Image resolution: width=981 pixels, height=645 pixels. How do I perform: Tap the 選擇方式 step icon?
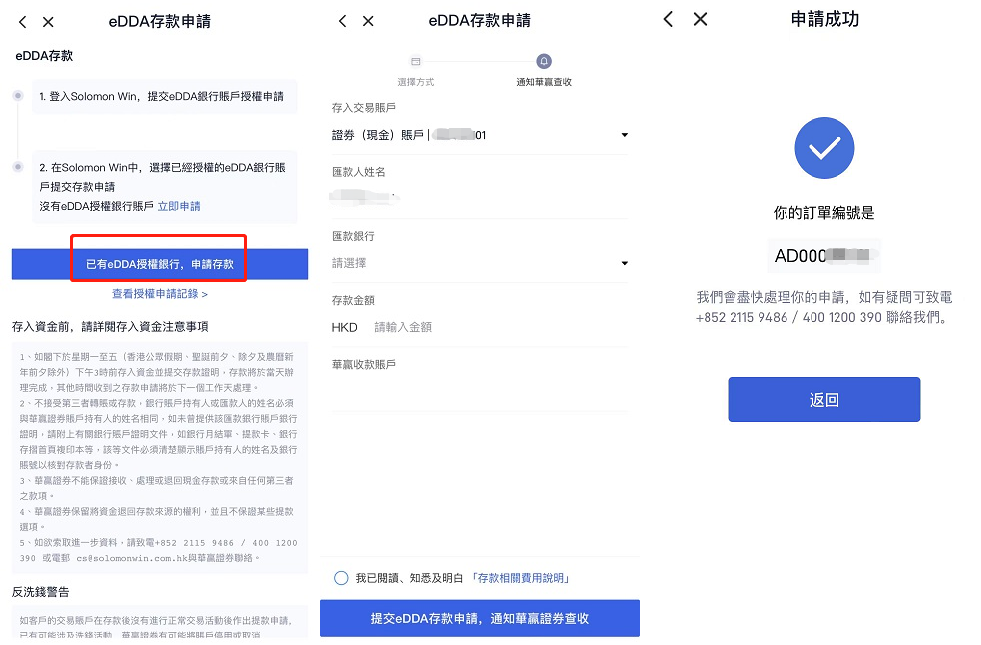click(415, 61)
